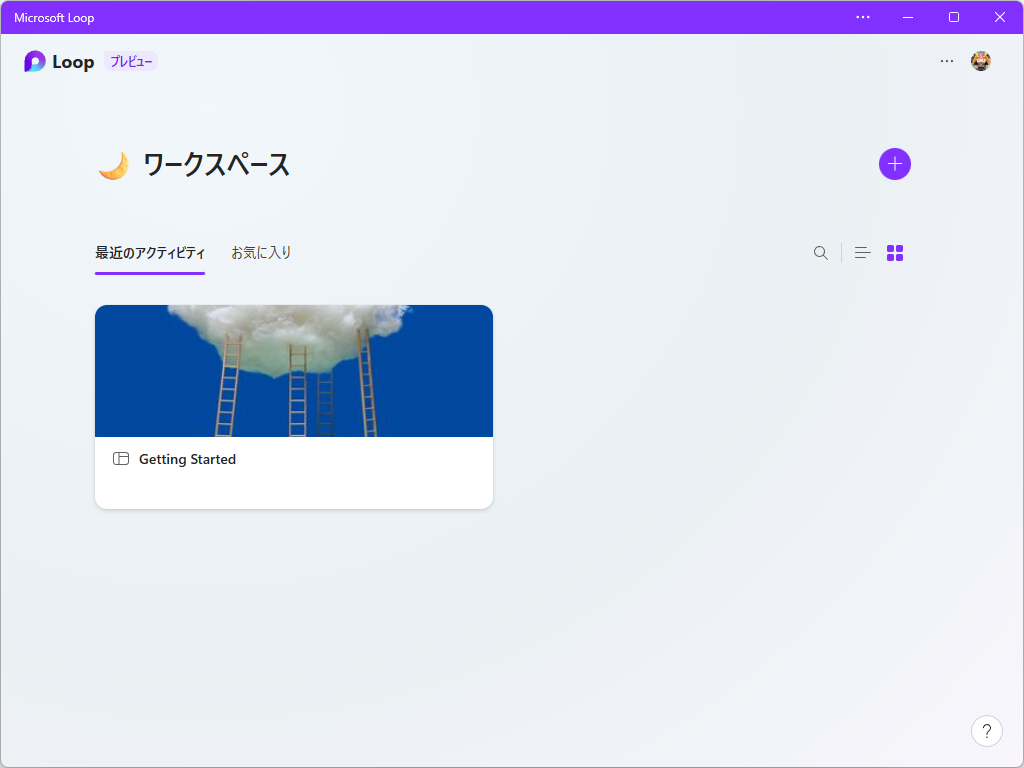Open the Help button

[986, 730]
